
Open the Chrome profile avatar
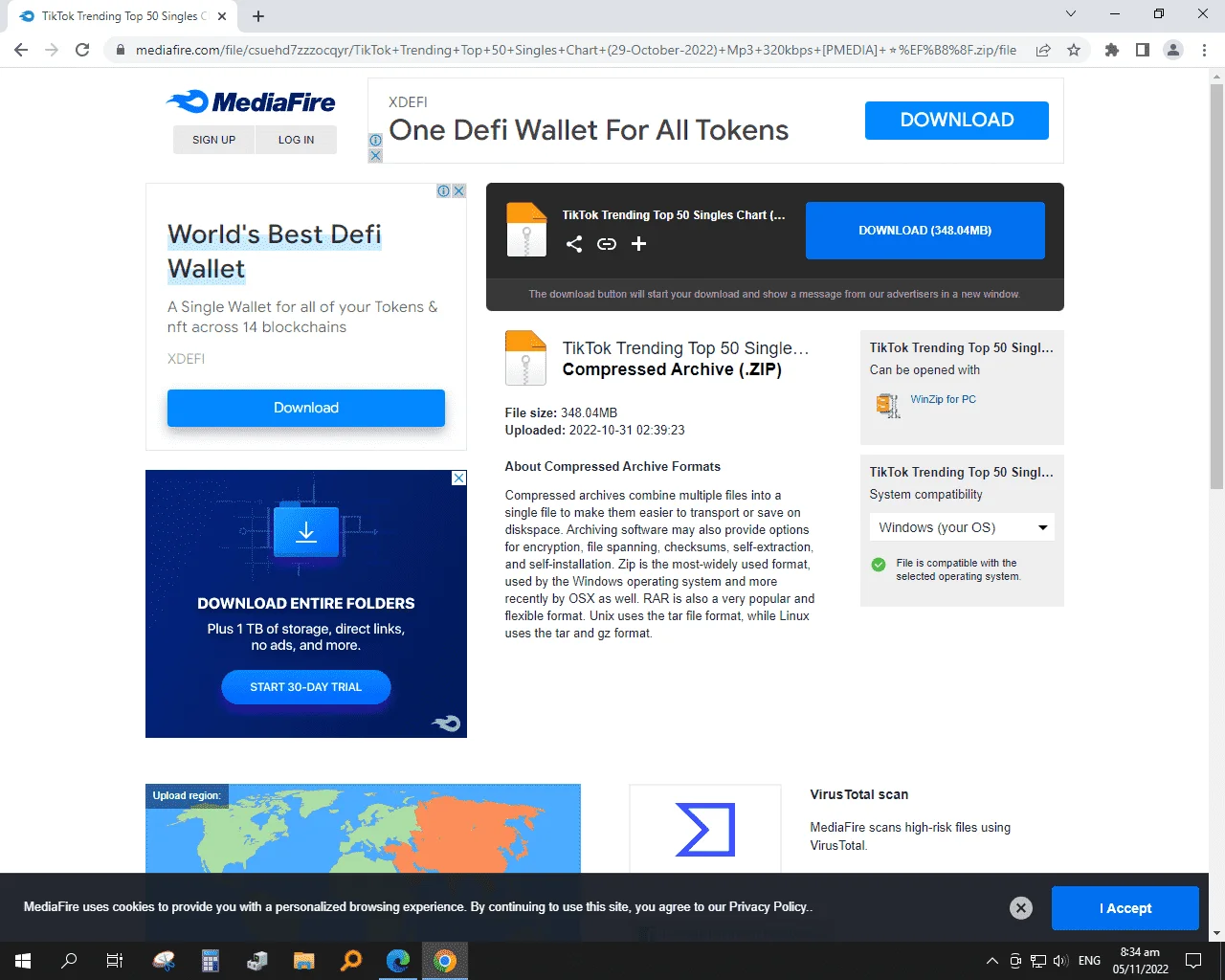(1173, 50)
